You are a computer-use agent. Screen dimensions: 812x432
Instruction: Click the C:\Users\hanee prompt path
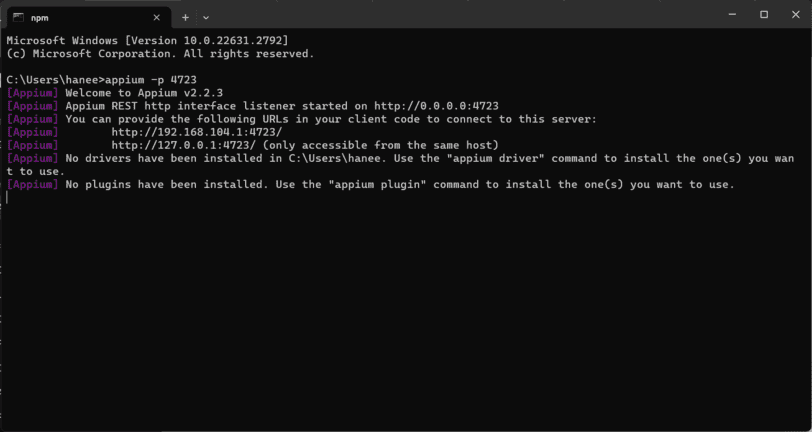tap(53, 80)
